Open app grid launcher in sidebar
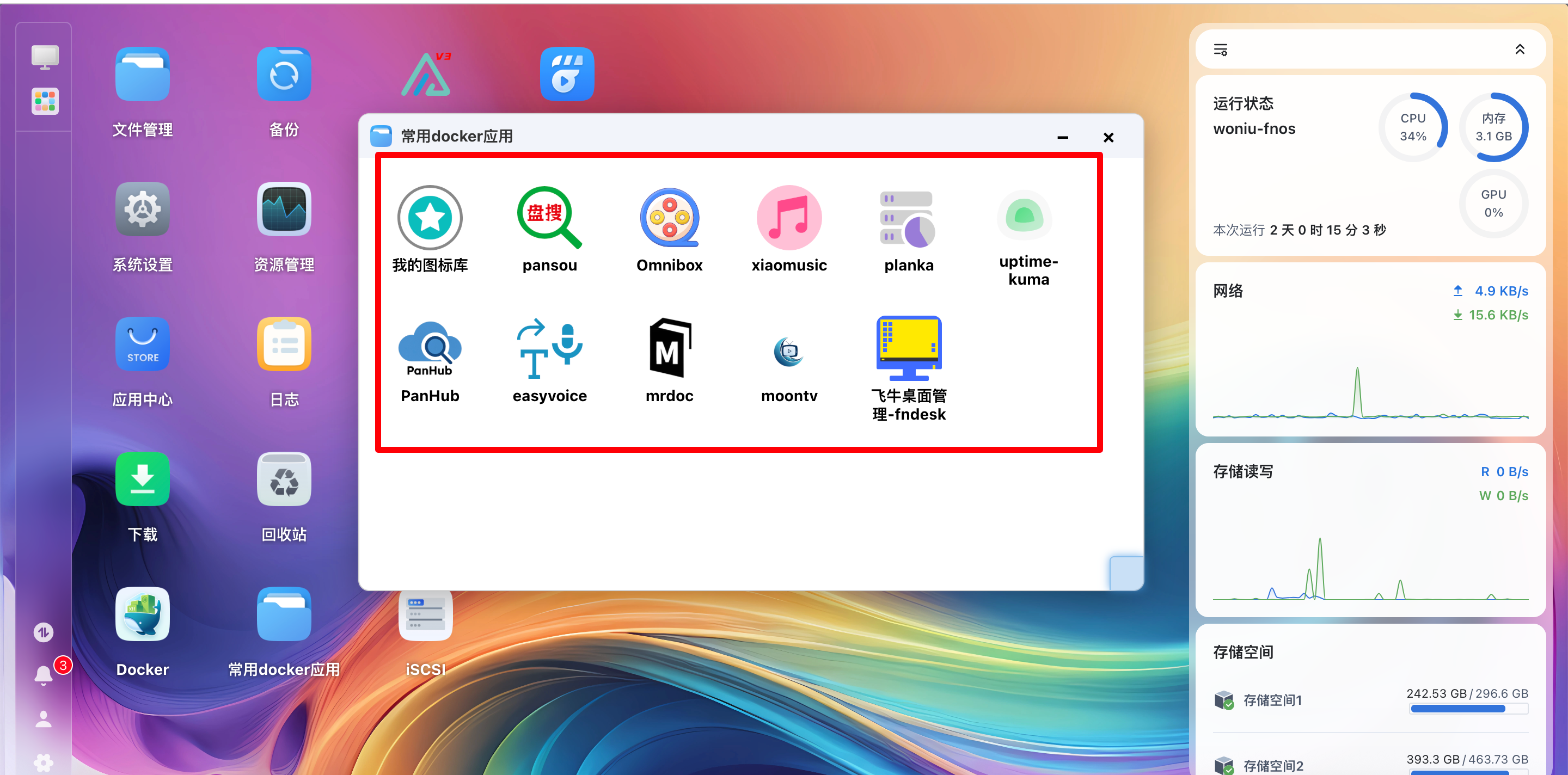 click(45, 101)
